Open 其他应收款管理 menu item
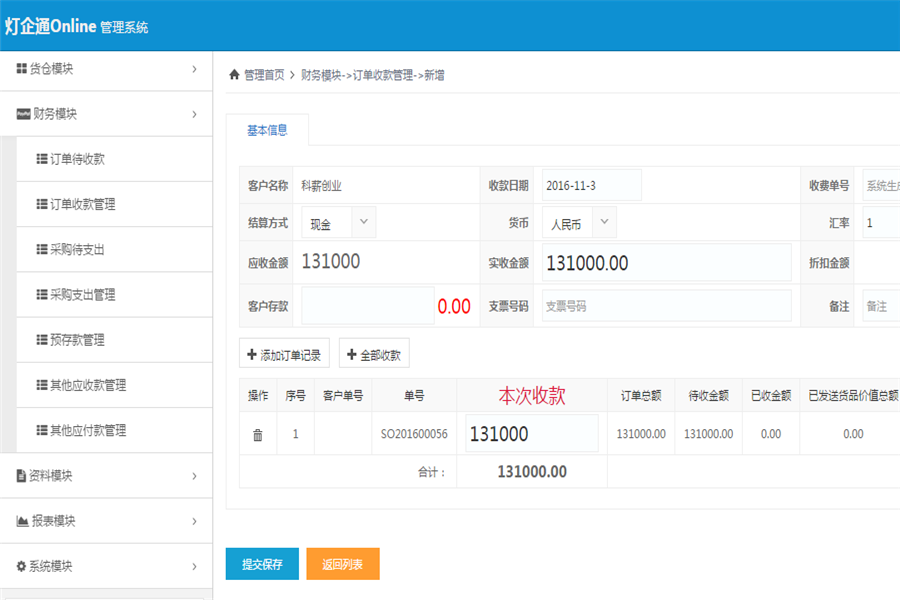900x600 pixels. tap(114, 385)
